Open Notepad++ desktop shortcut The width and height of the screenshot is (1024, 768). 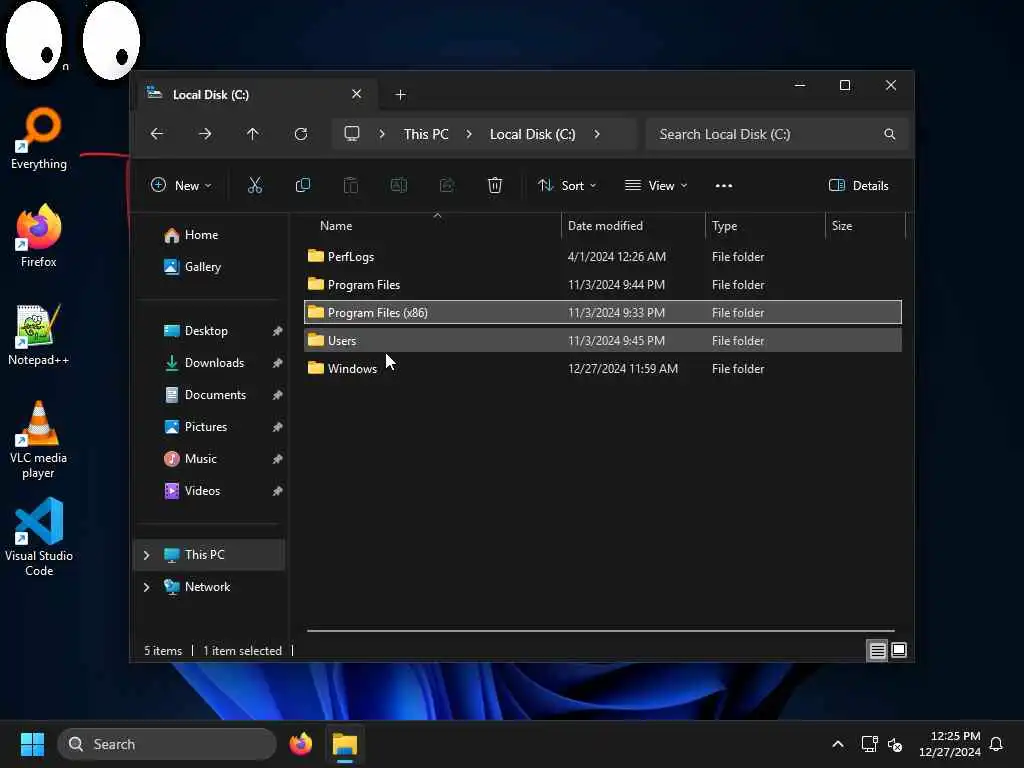coord(39,334)
